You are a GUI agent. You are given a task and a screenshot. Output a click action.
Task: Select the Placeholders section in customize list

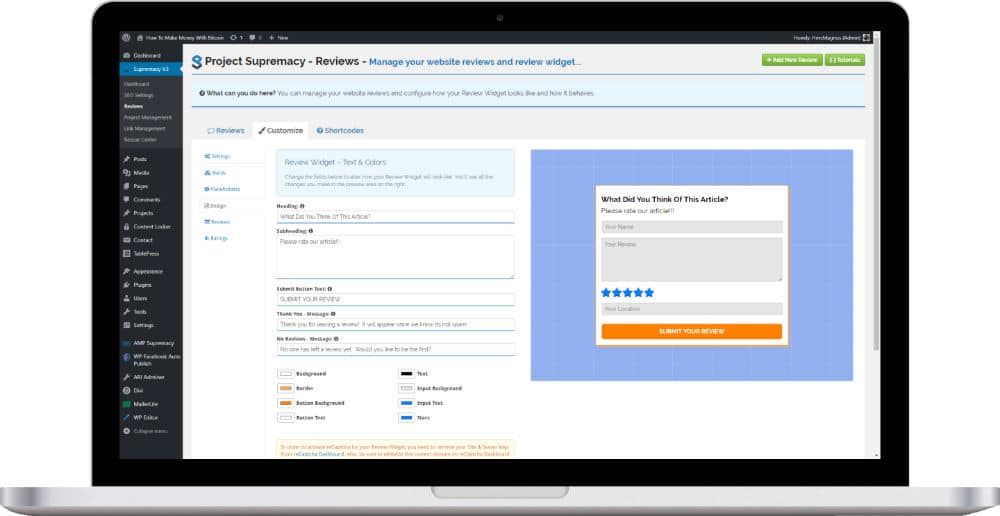222,189
